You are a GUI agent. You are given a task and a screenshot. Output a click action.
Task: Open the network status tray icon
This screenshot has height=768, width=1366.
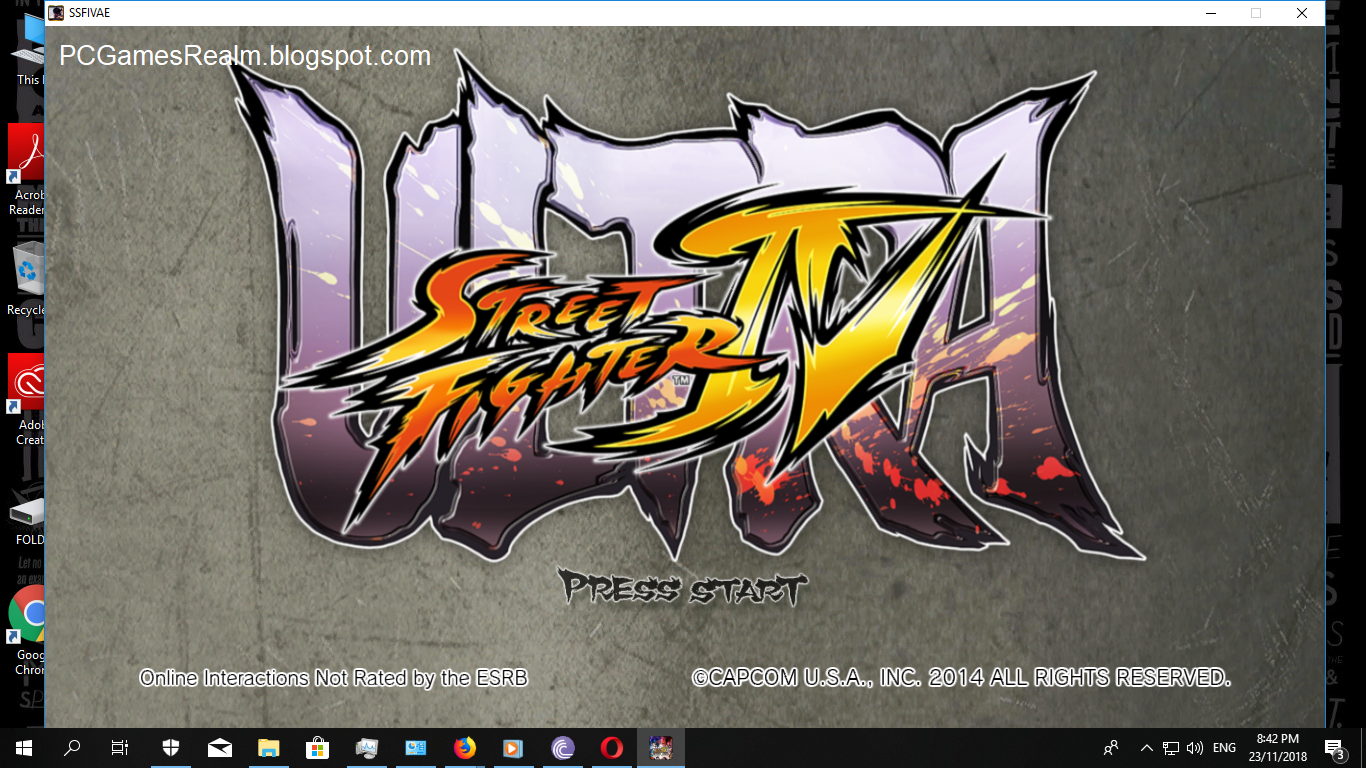(1171, 747)
